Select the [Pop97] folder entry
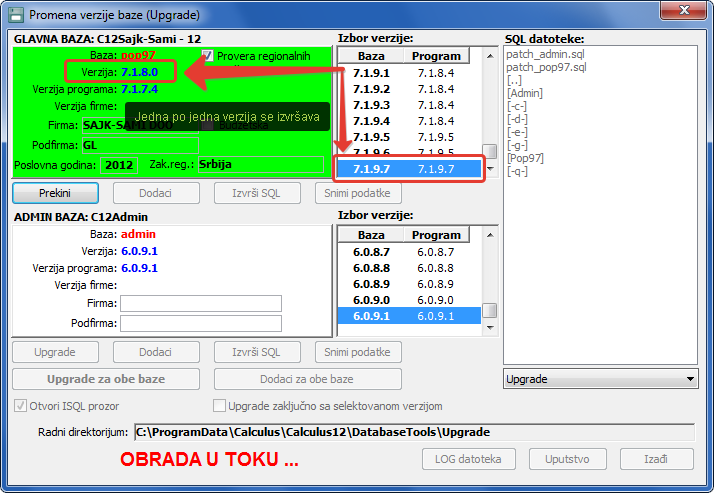The width and height of the screenshot is (714, 493). pyautogui.click(x=526, y=157)
